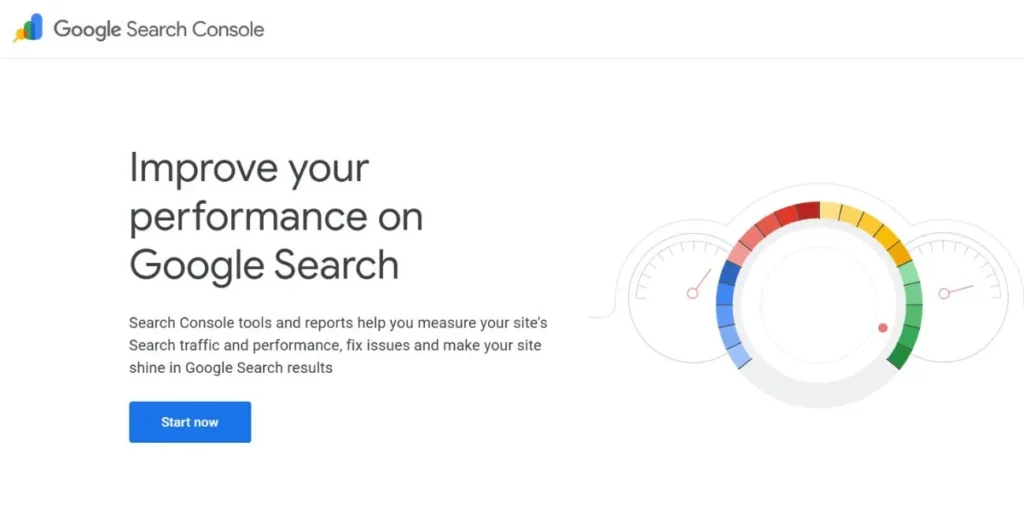Image resolution: width=1024 pixels, height=512 pixels.
Task: Open the Google Search Console header title
Action: click(159, 29)
